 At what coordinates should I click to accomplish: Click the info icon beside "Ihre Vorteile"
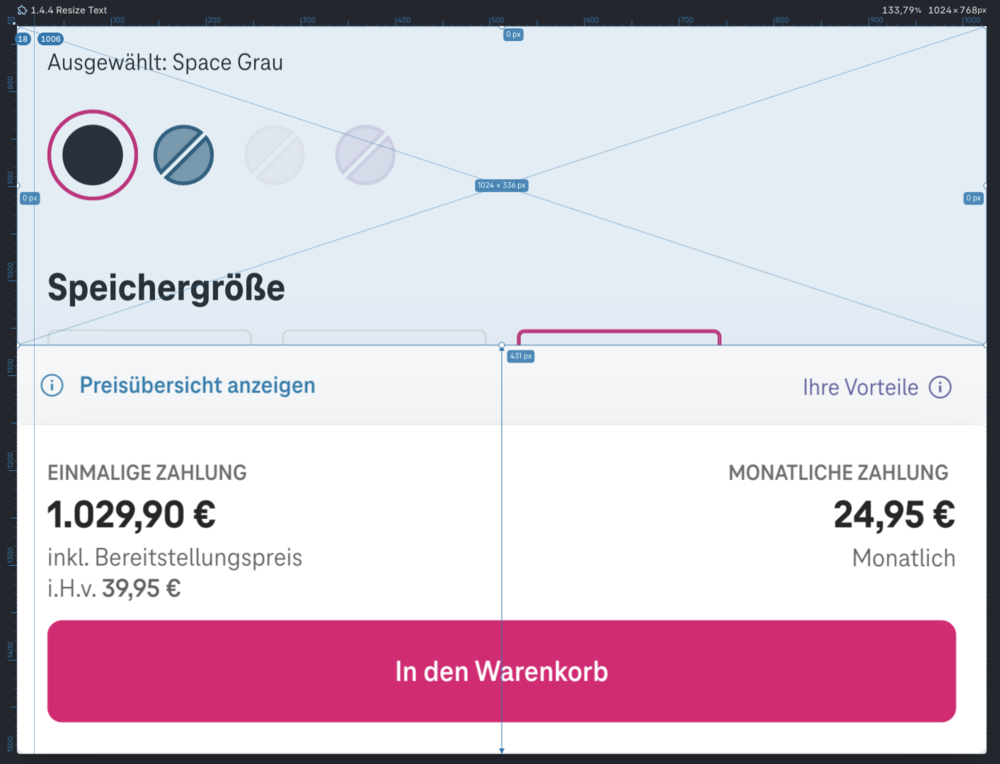point(942,387)
